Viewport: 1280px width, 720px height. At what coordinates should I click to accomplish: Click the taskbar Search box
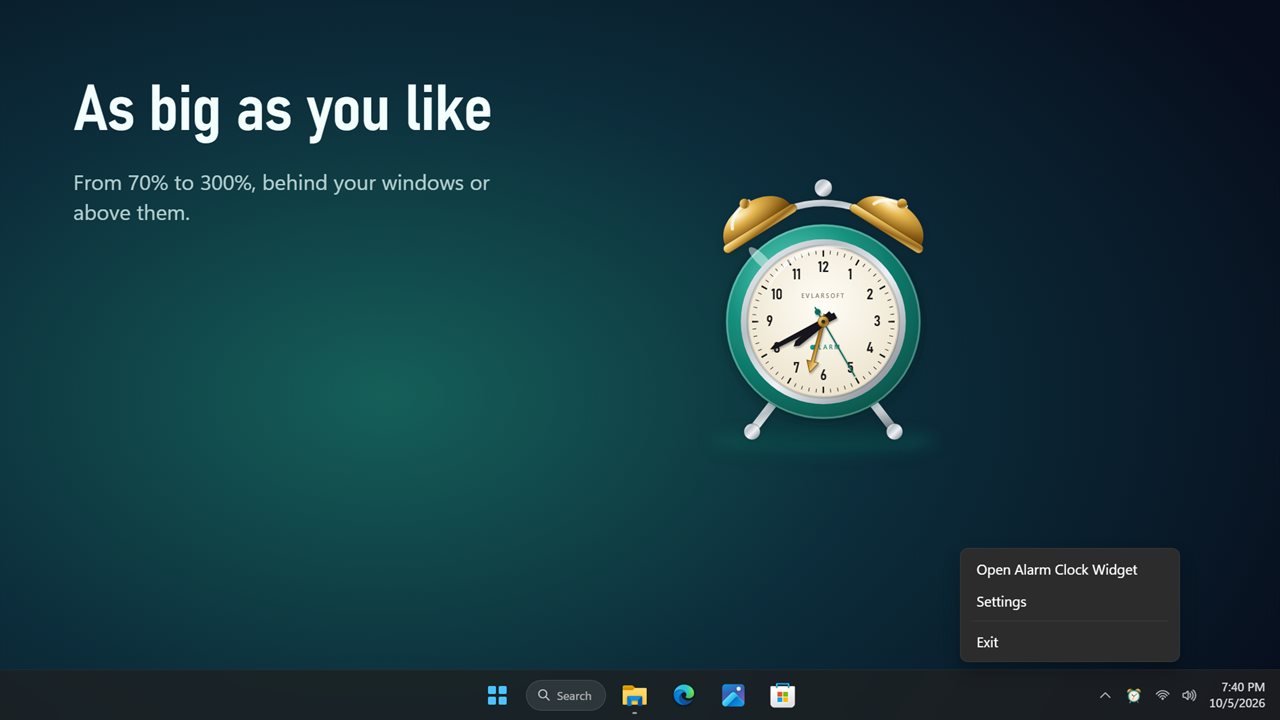click(566, 695)
